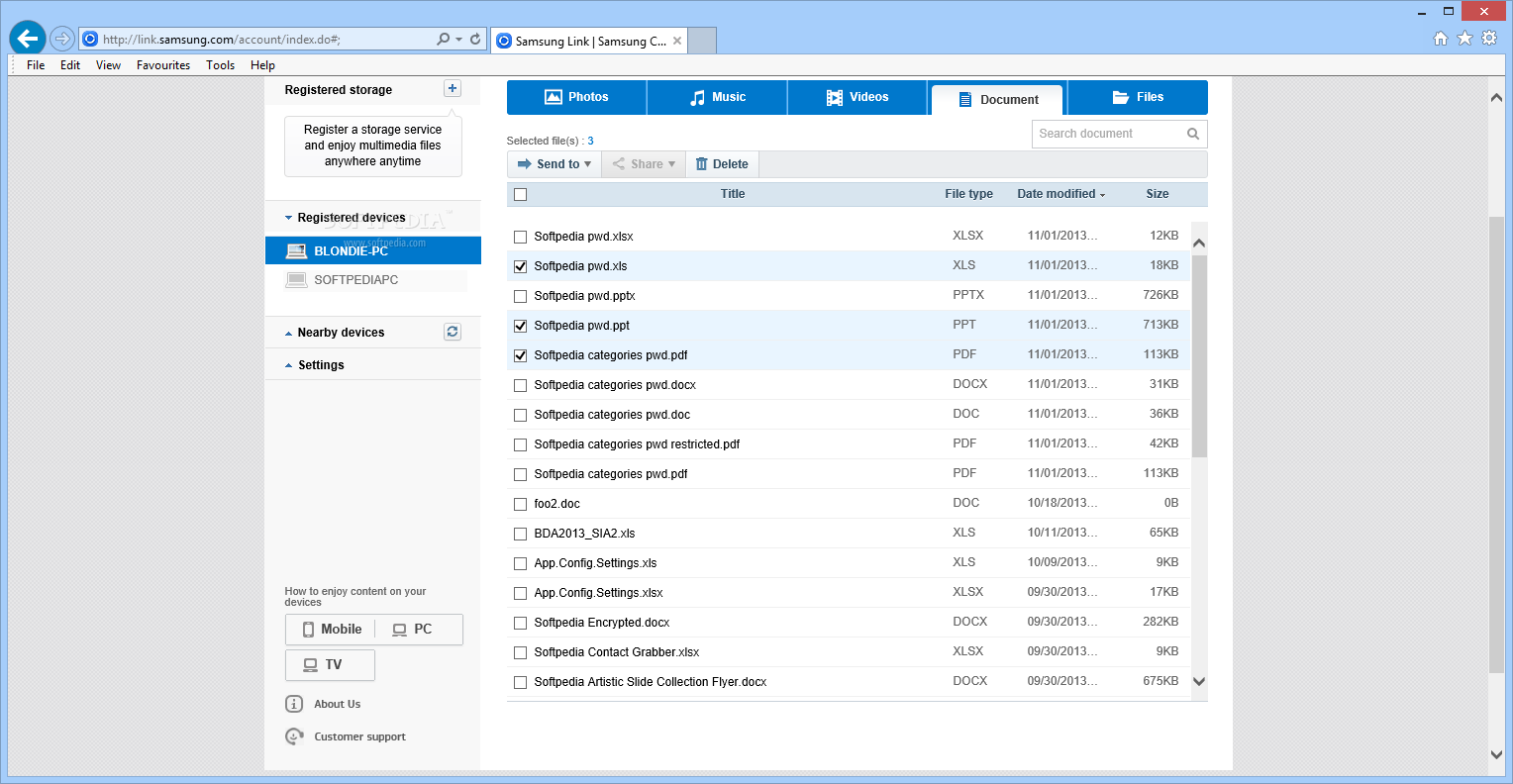The image size is (1513, 784).
Task: Select the BLONDIE-PC device
Action: point(373,250)
